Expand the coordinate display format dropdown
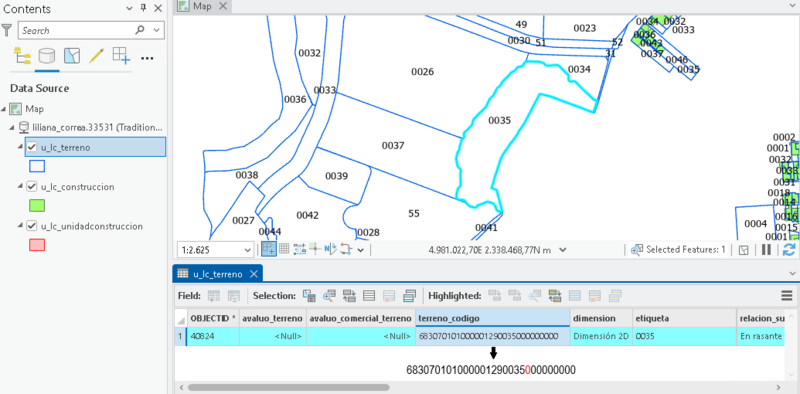Image resolution: width=800 pixels, height=394 pixels. click(563, 250)
